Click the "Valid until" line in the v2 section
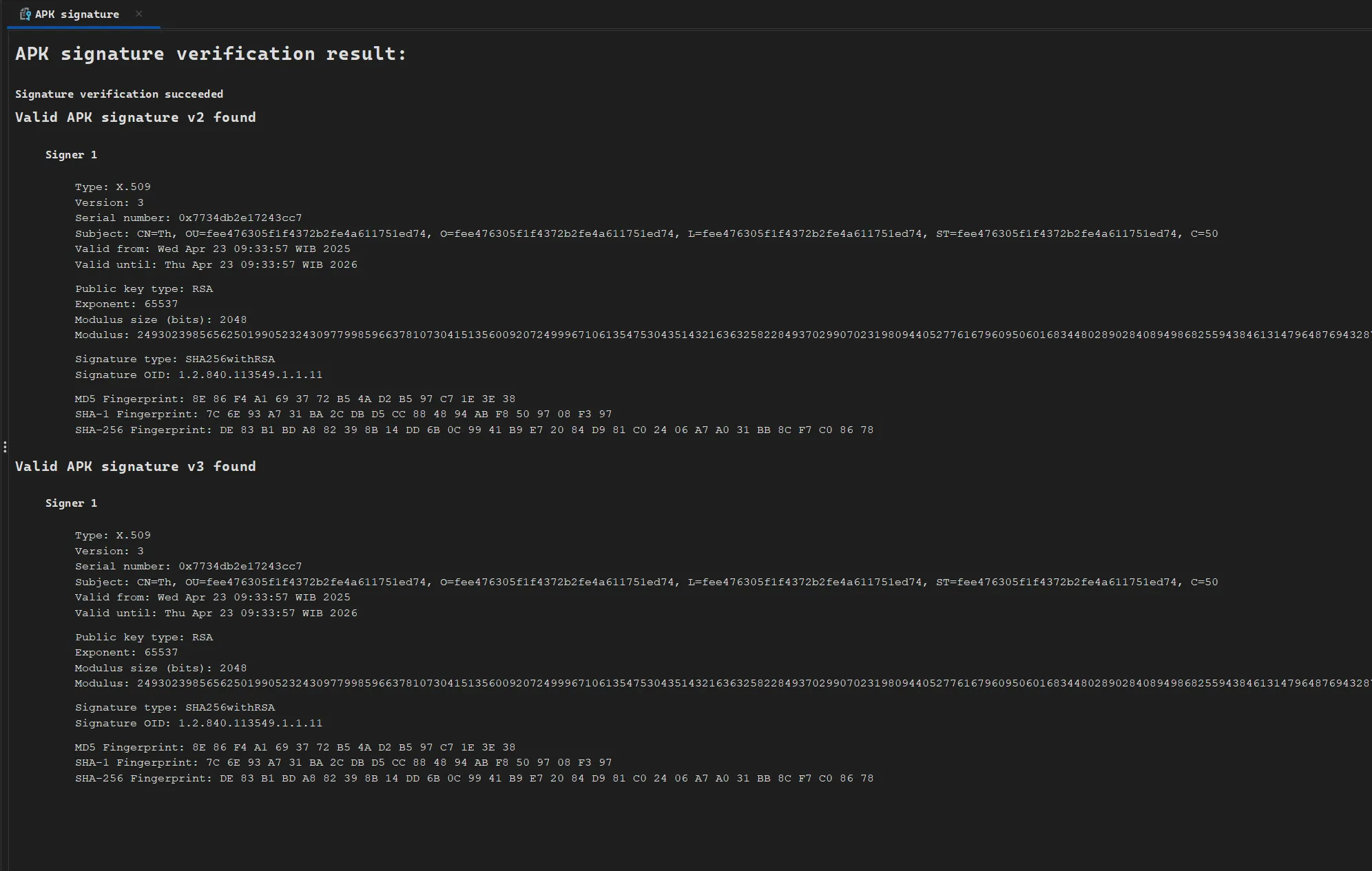Viewport: 1372px width, 871px height. pos(216,265)
